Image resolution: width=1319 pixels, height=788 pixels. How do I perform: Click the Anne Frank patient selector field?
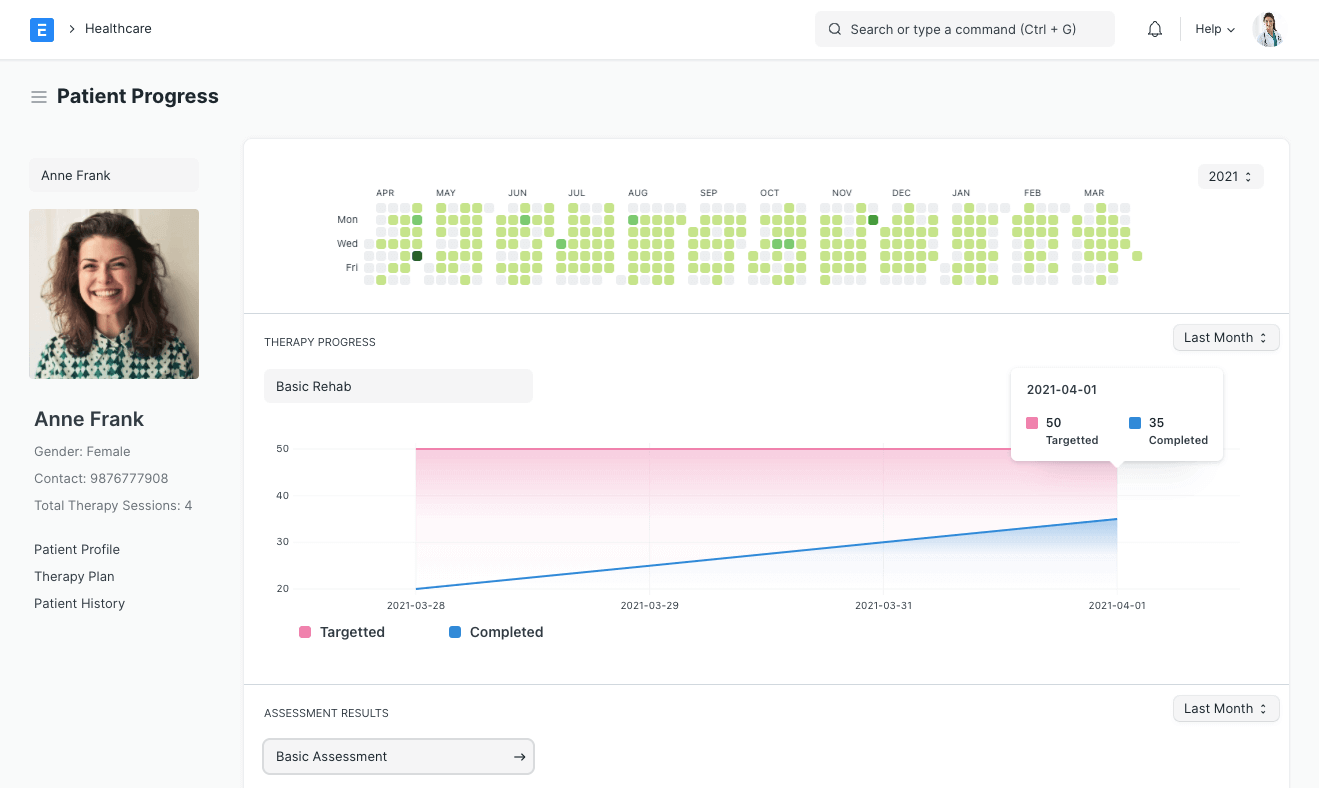(x=114, y=175)
